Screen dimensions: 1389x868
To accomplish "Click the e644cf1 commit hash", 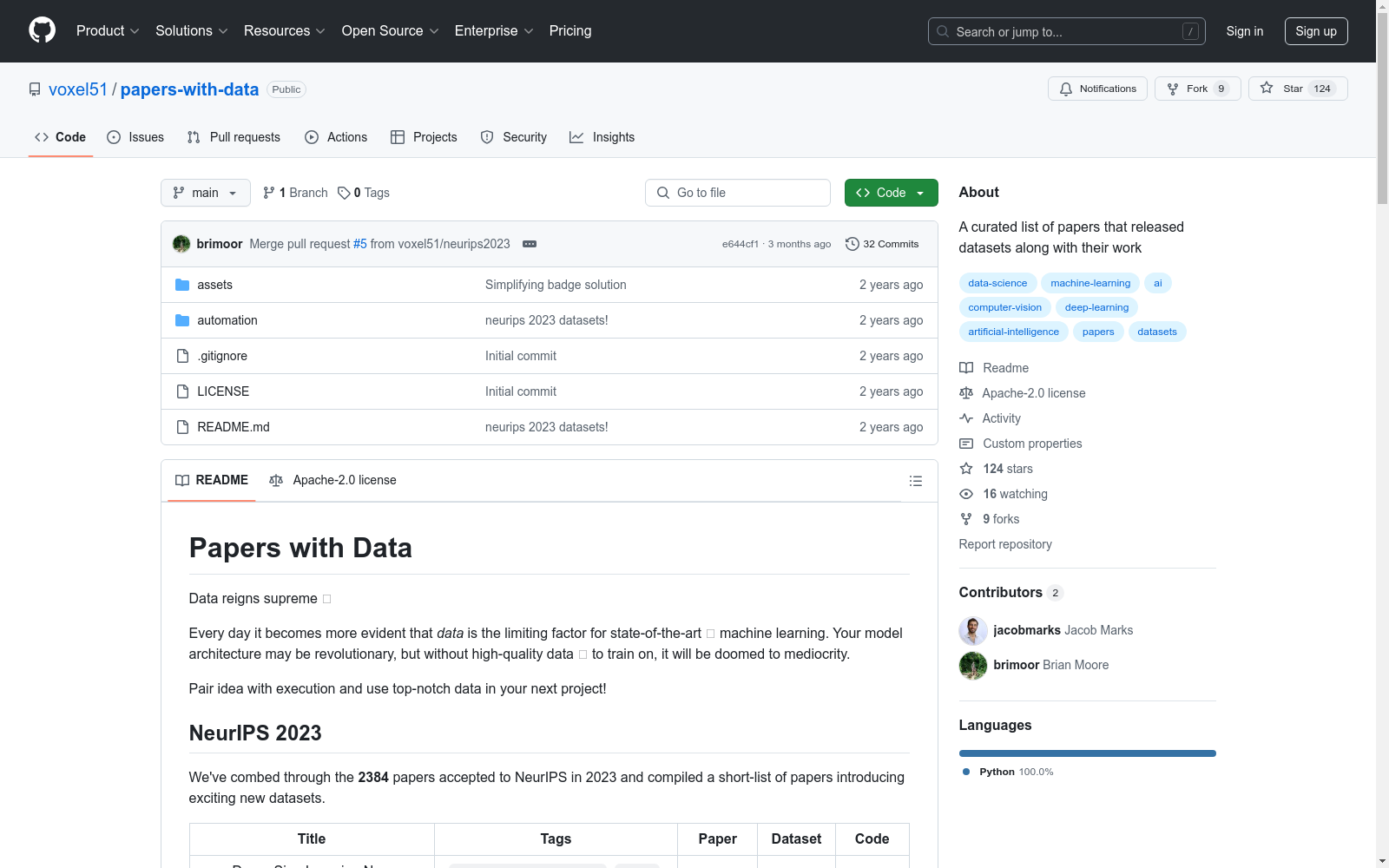I will 741,244.
